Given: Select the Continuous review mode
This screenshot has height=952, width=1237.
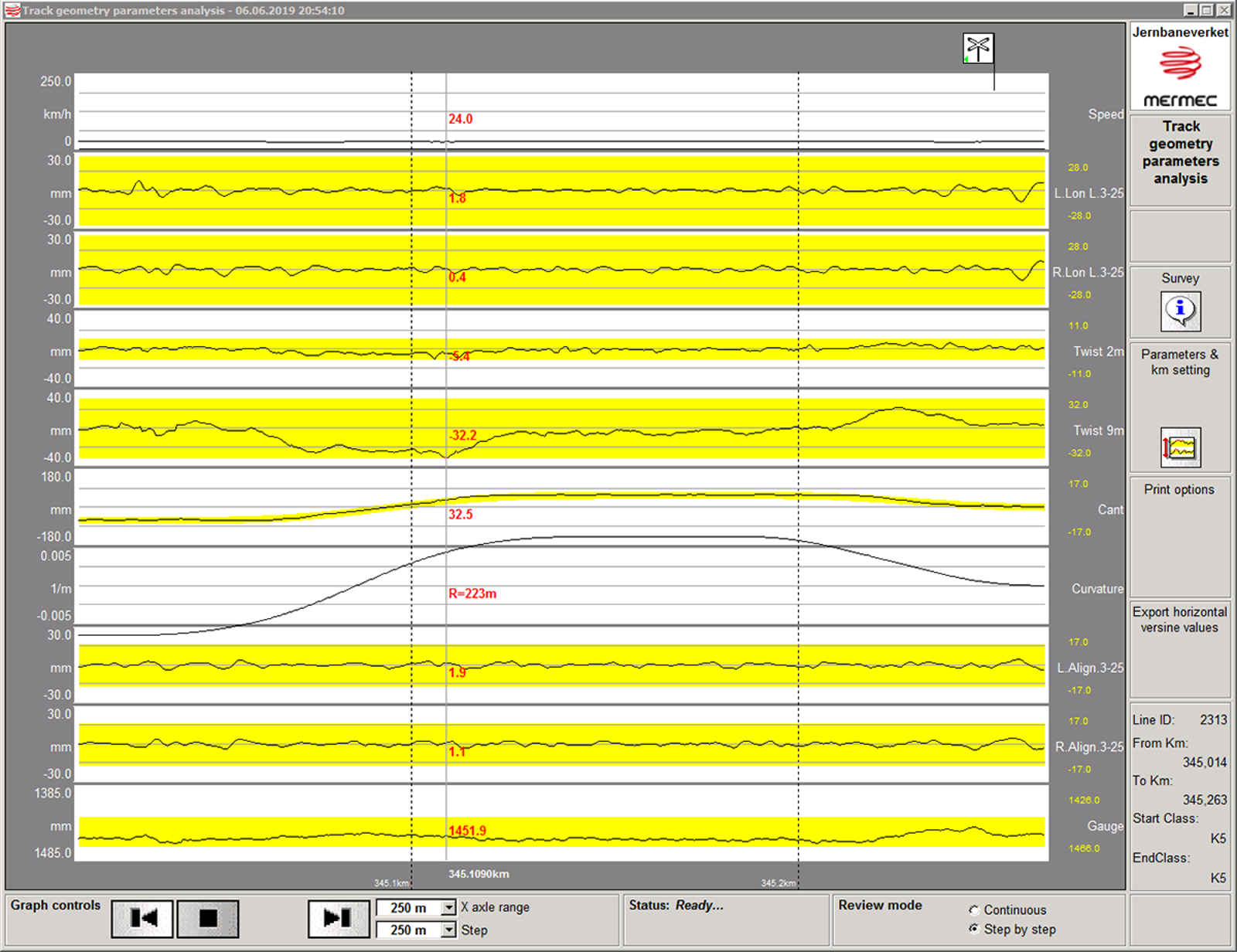Looking at the screenshot, I should 973,909.
